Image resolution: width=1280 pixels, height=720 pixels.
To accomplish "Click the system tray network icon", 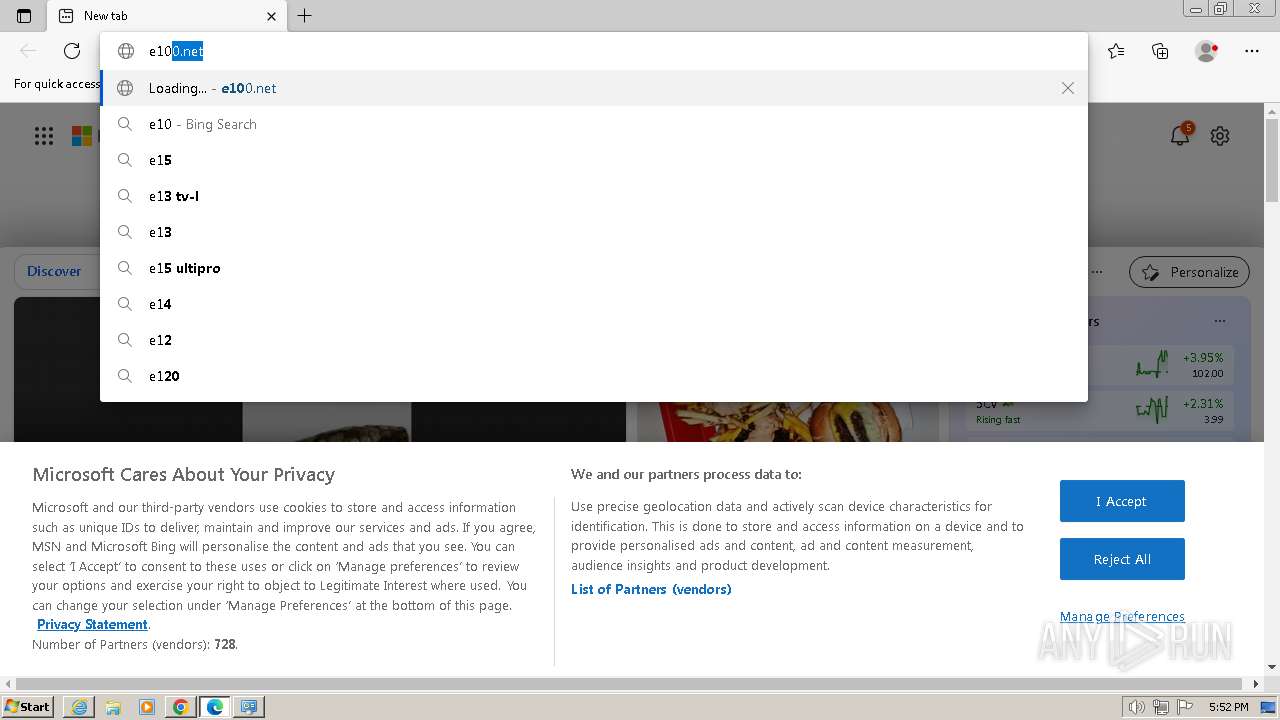I will (1162, 707).
